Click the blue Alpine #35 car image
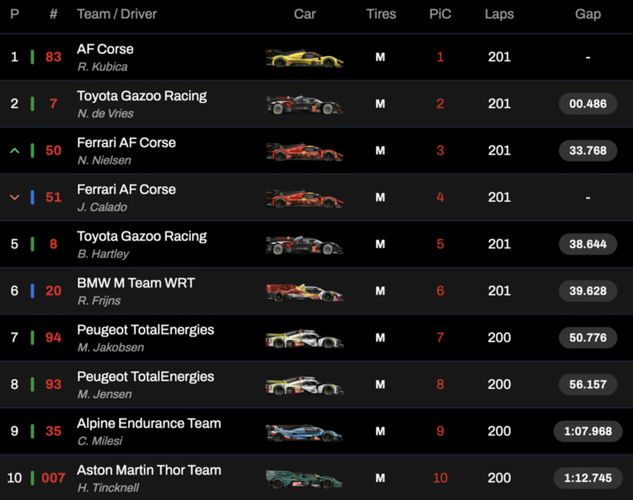This screenshot has width=633, height=500. point(304,433)
